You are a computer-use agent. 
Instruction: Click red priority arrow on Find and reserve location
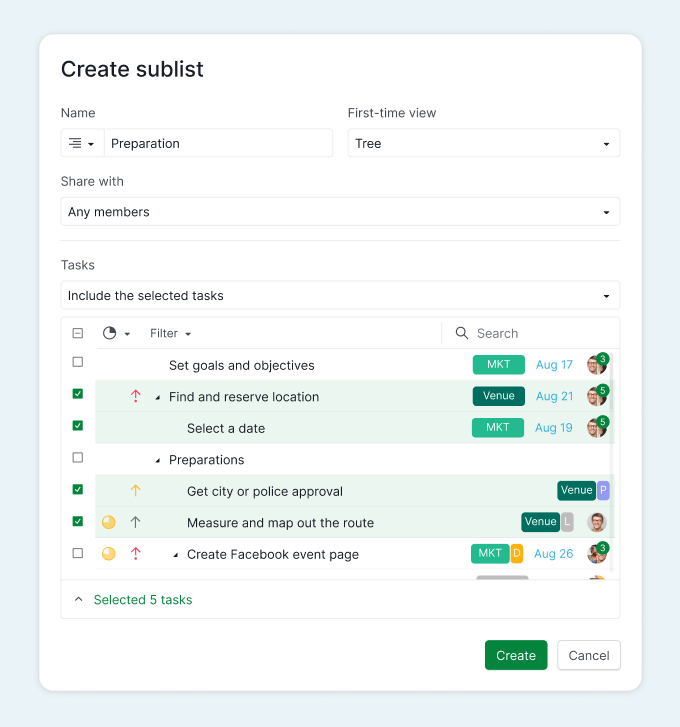[136, 397]
